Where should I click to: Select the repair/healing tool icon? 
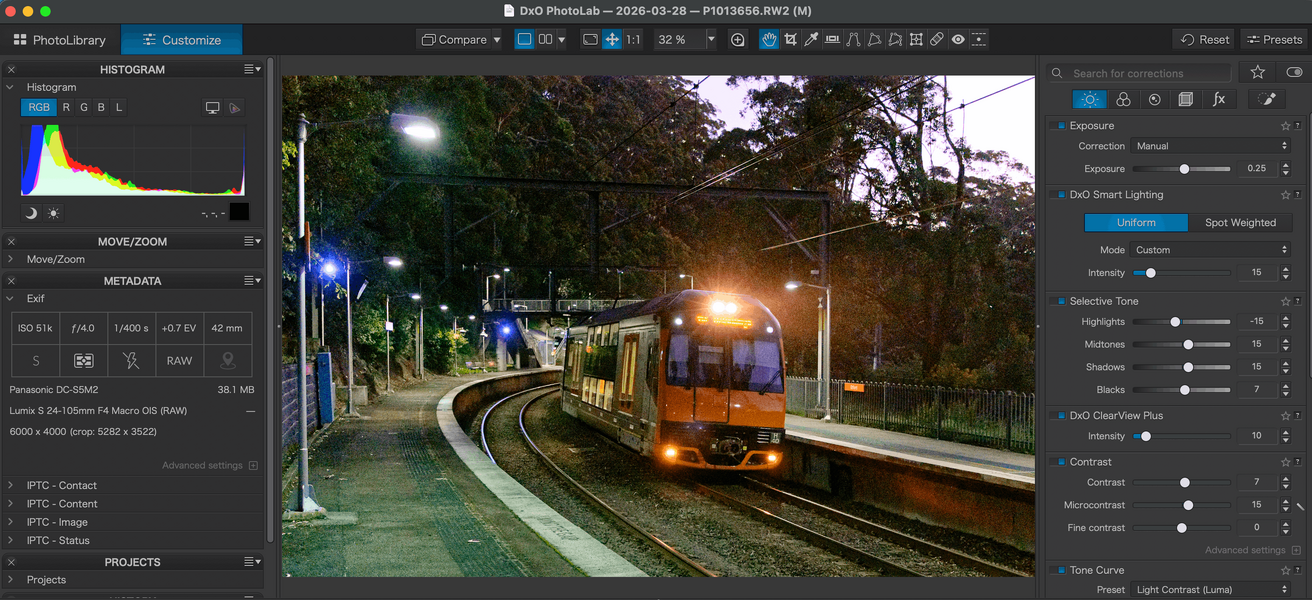tap(936, 39)
